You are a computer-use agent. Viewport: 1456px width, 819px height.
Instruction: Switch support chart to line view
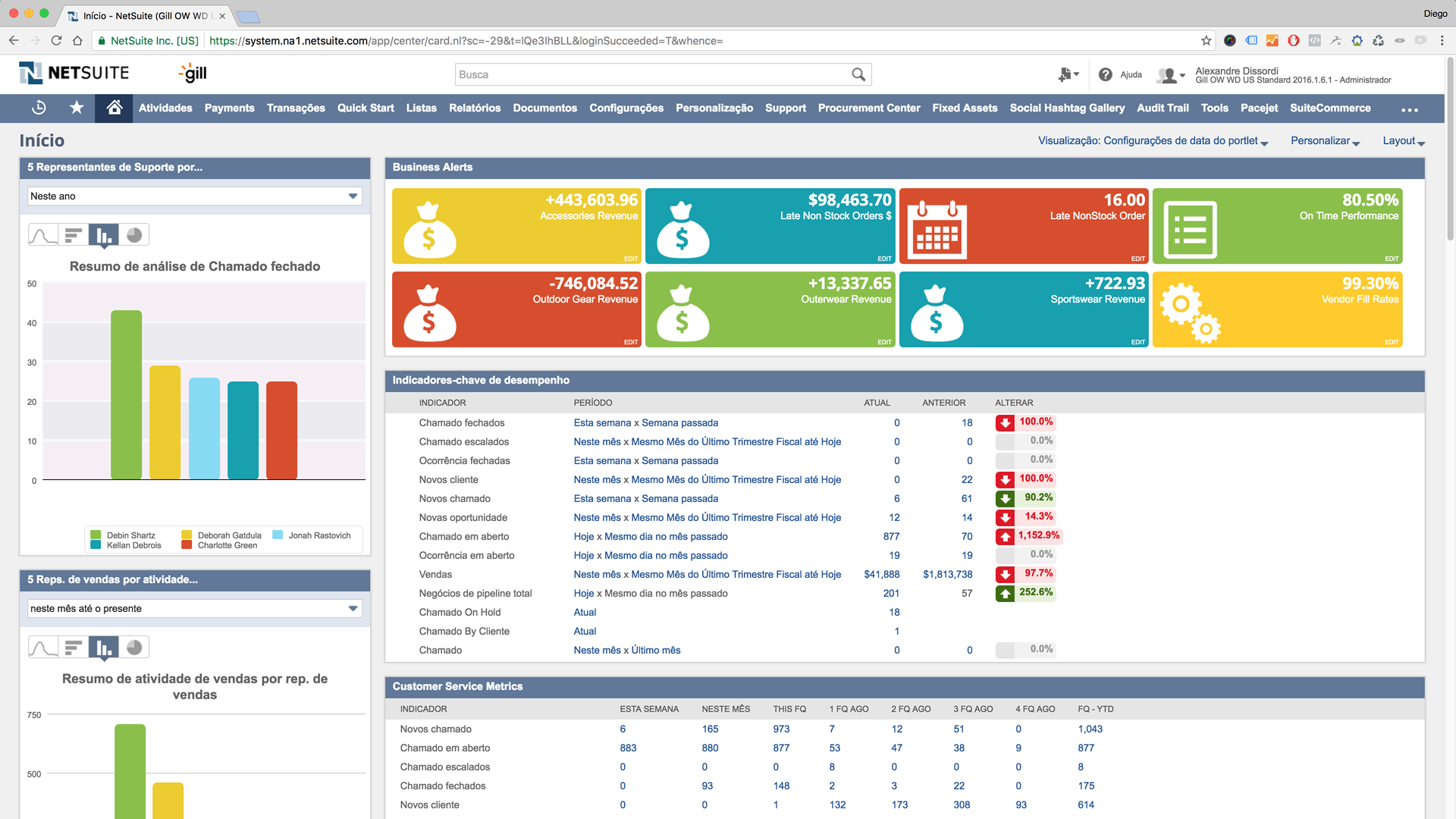pos(43,235)
